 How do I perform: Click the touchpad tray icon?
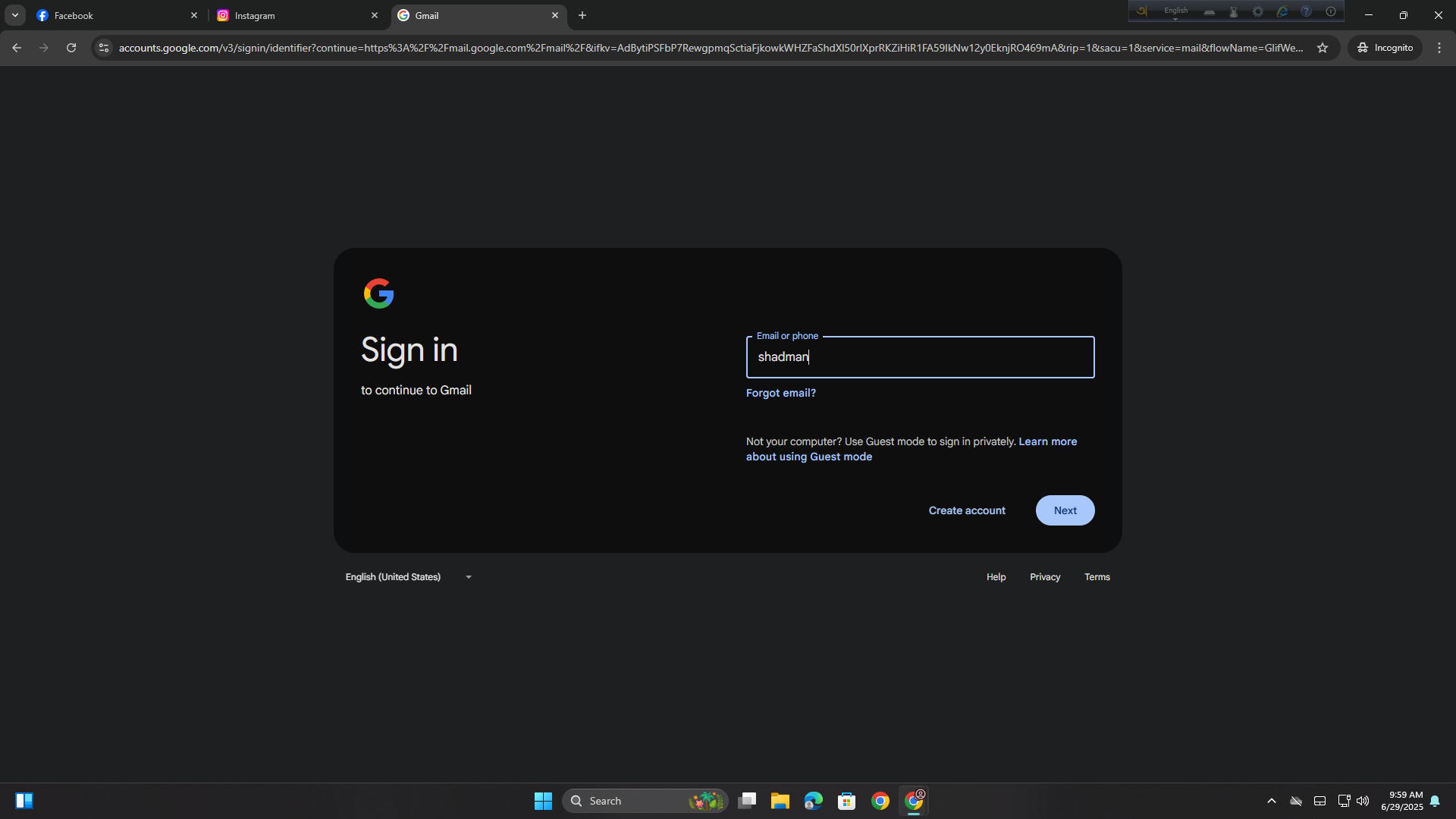(1319, 801)
